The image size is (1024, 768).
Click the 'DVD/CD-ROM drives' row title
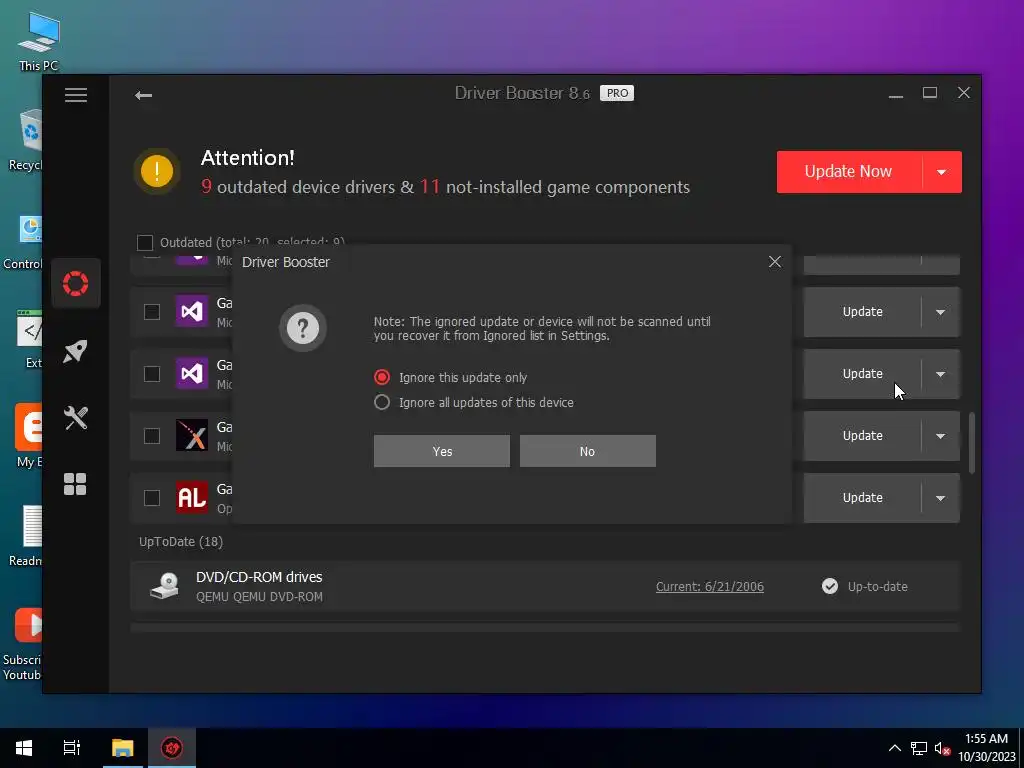coord(259,577)
